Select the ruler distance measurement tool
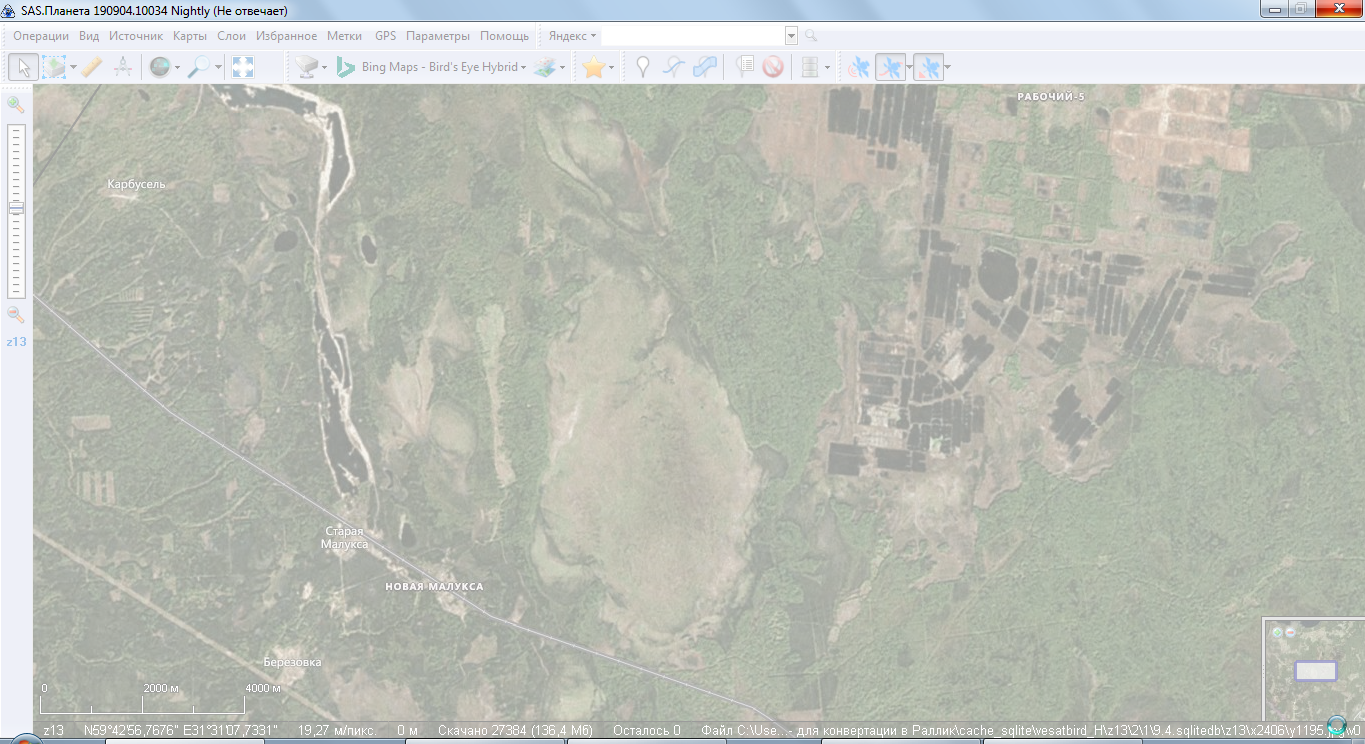The width and height of the screenshot is (1365, 744). (x=91, y=67)
